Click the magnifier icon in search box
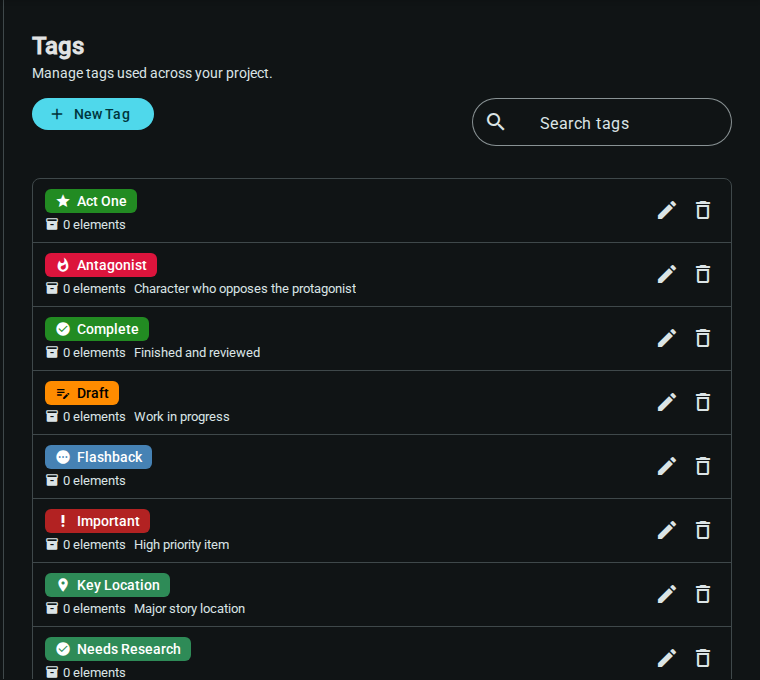Viewport: 760px width, 680px height. (x=495, y=122)
